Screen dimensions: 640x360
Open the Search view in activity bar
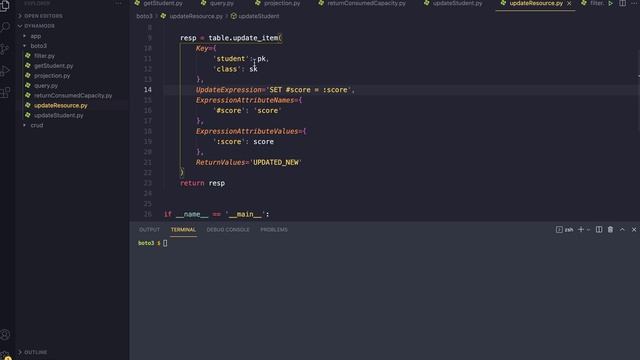pyautogui.click(x=5, y=27)
